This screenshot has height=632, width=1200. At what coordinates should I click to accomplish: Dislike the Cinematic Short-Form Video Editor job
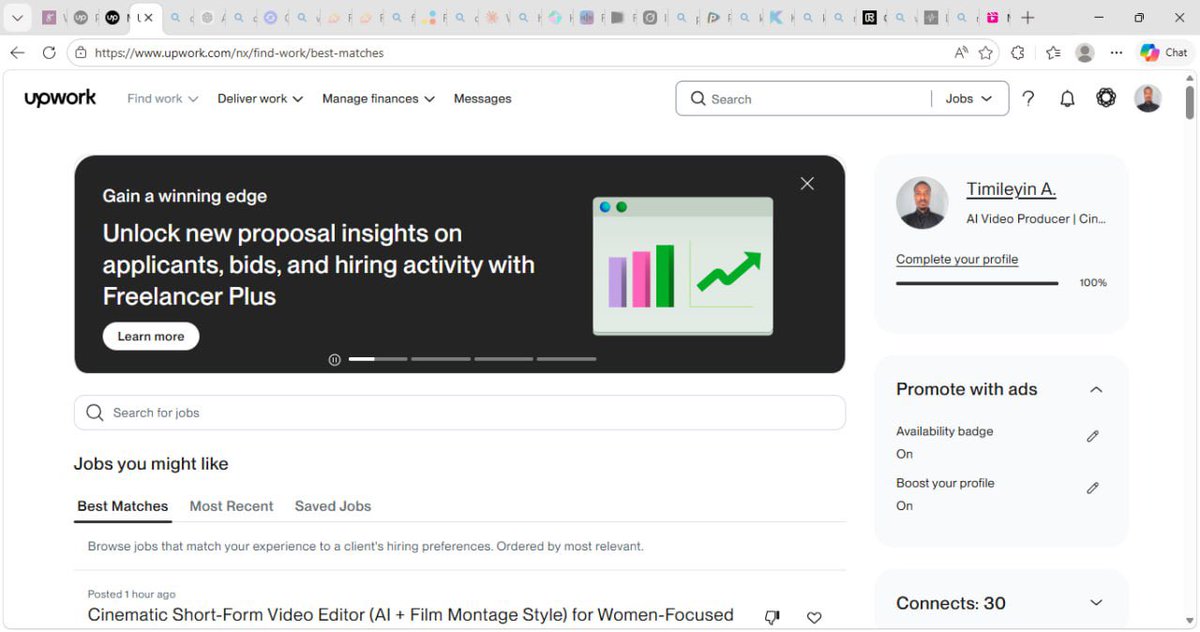pos(772,618)
